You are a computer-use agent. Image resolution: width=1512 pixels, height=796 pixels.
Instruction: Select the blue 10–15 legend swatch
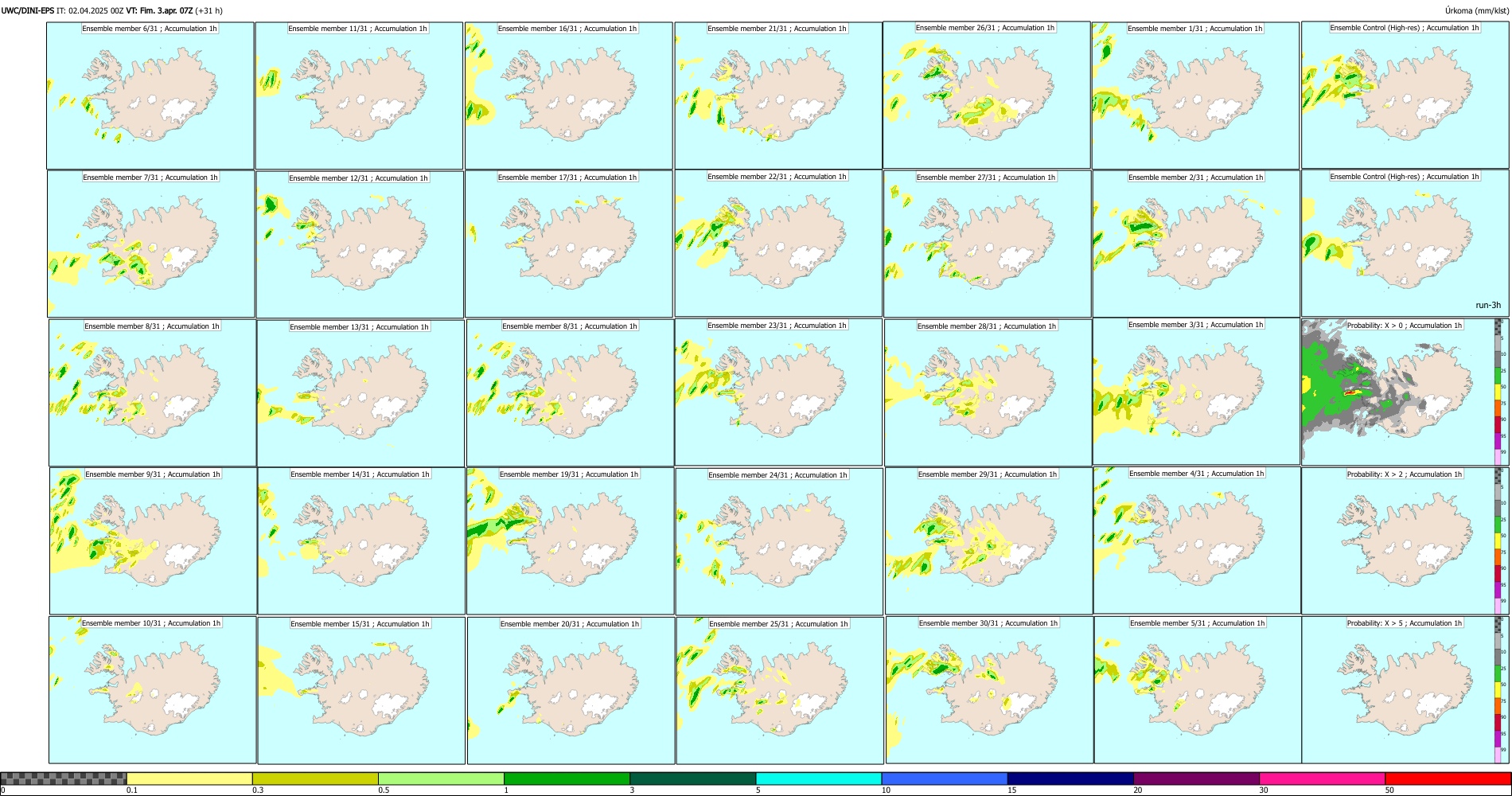coord(945,778)
